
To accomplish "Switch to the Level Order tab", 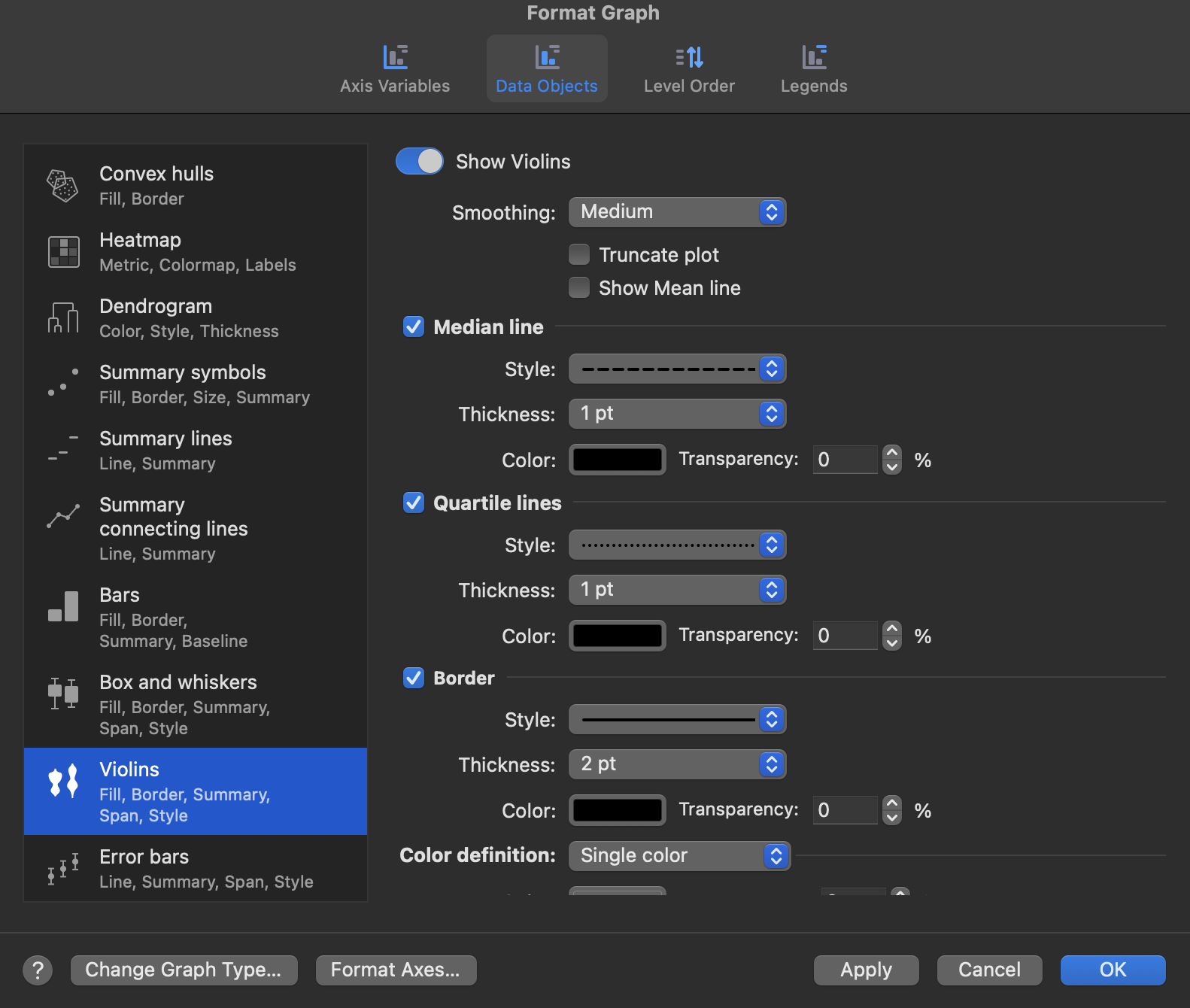I will pos(690,68).
